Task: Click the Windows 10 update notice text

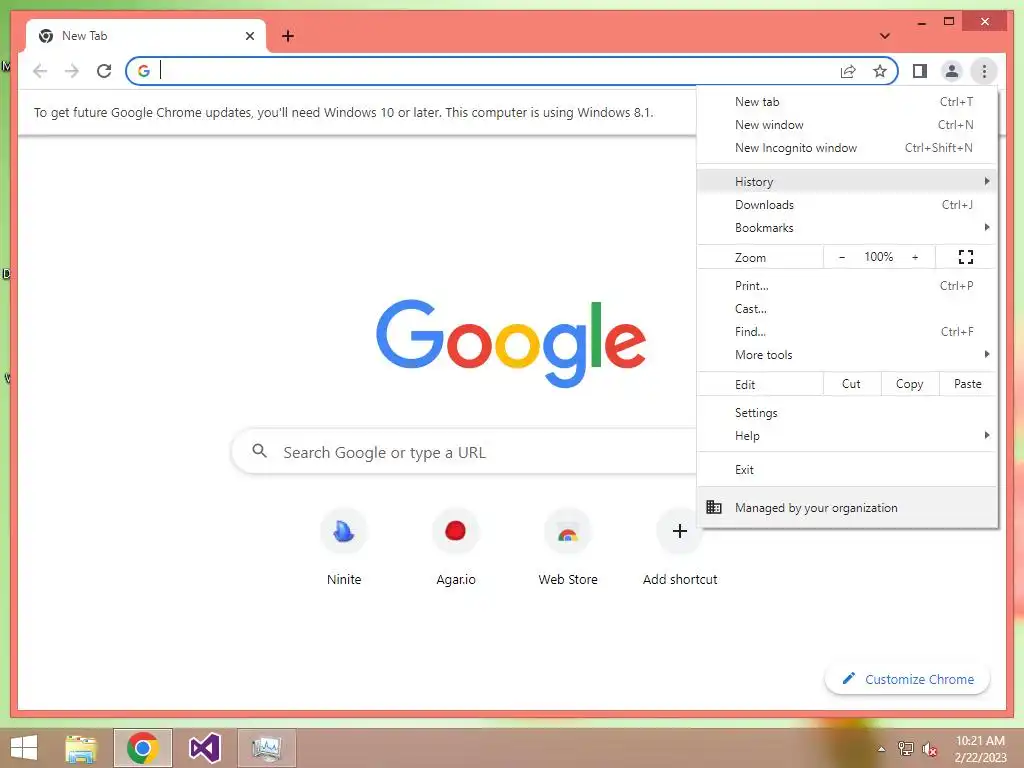Action: tap(344, 112)
